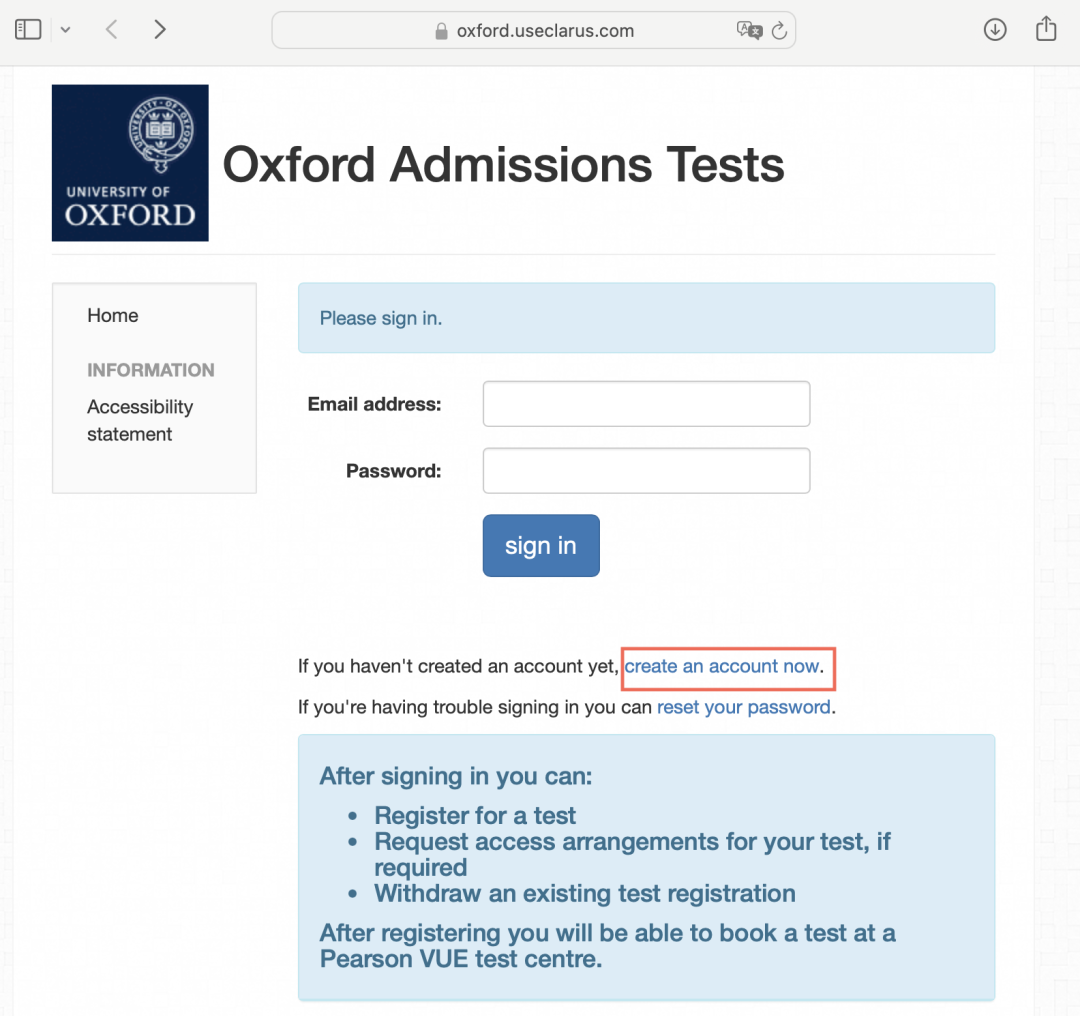The image size is (1080, 1016).
Task: Expand the sidebar dropdown chevron
Action: 65,30
